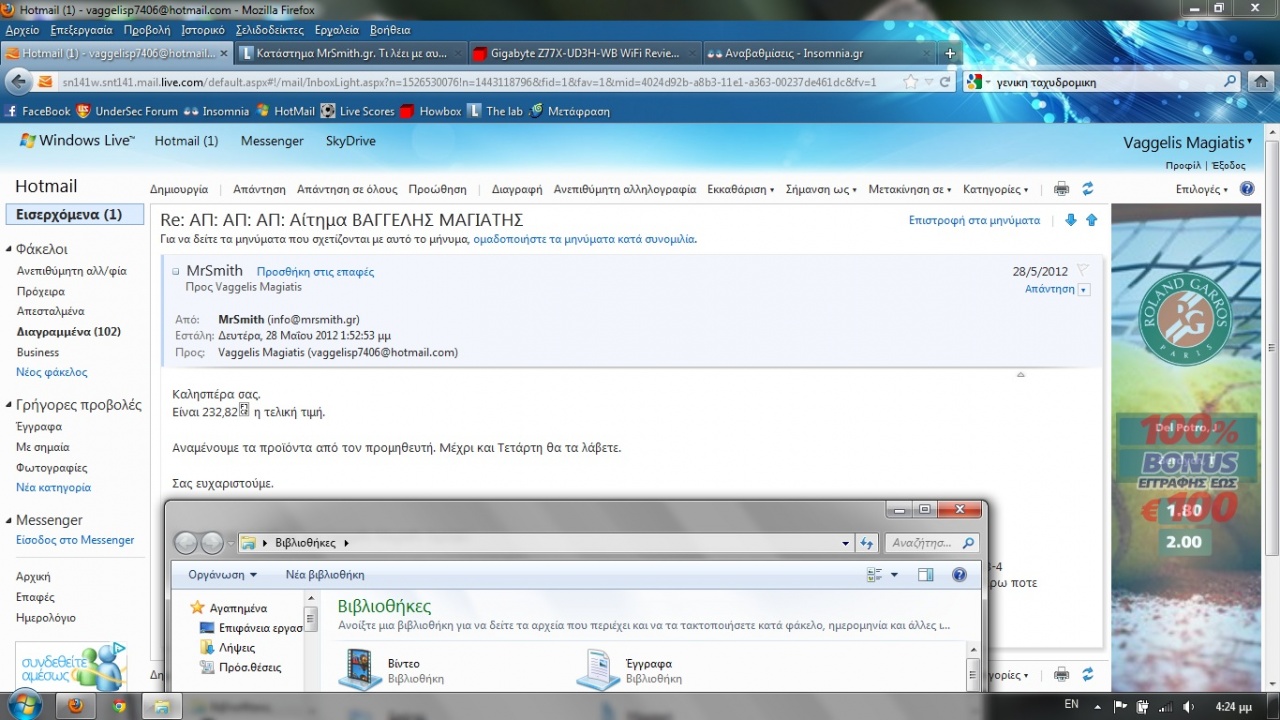Open Firefox from the taskbar

pos(76,706)
